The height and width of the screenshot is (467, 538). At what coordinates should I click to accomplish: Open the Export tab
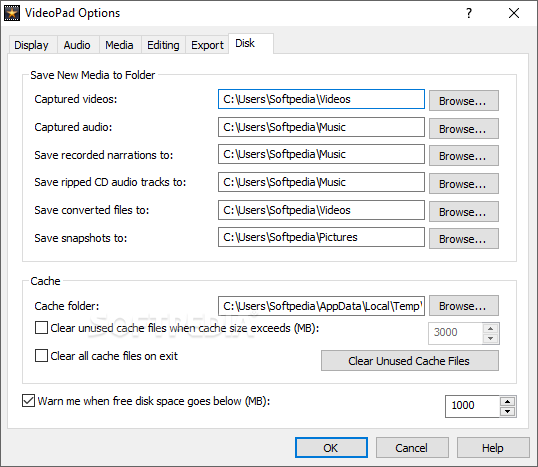click(x=207, y=45)
